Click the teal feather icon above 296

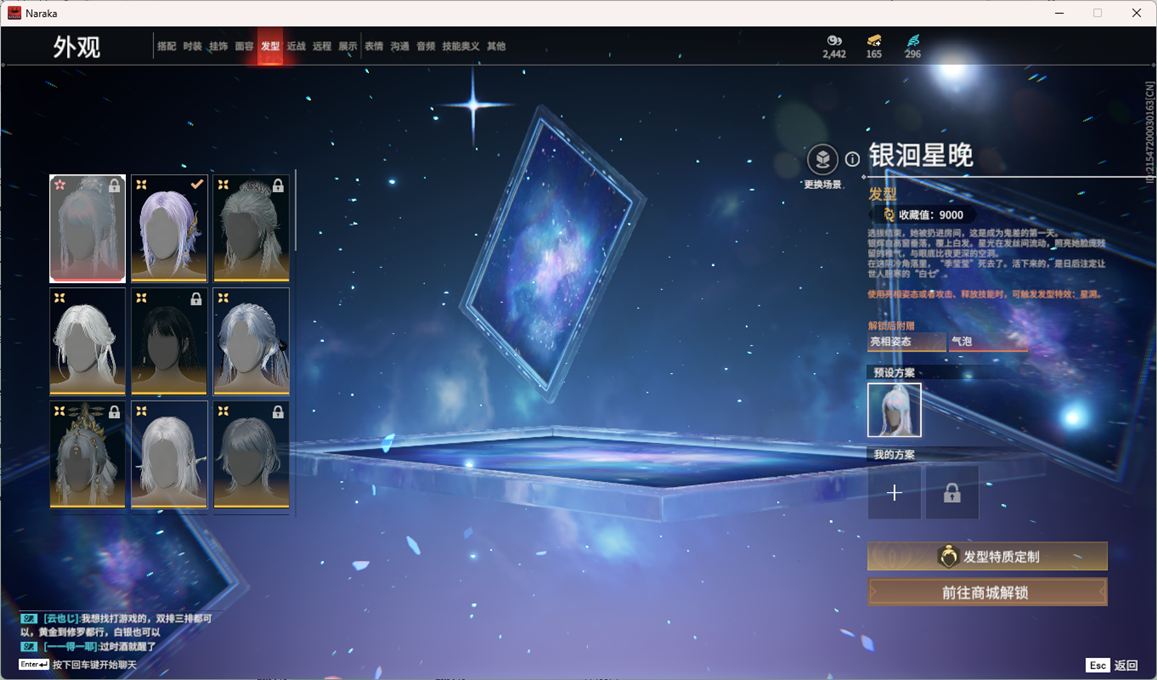pyautogui.click(x=913, y=41)
